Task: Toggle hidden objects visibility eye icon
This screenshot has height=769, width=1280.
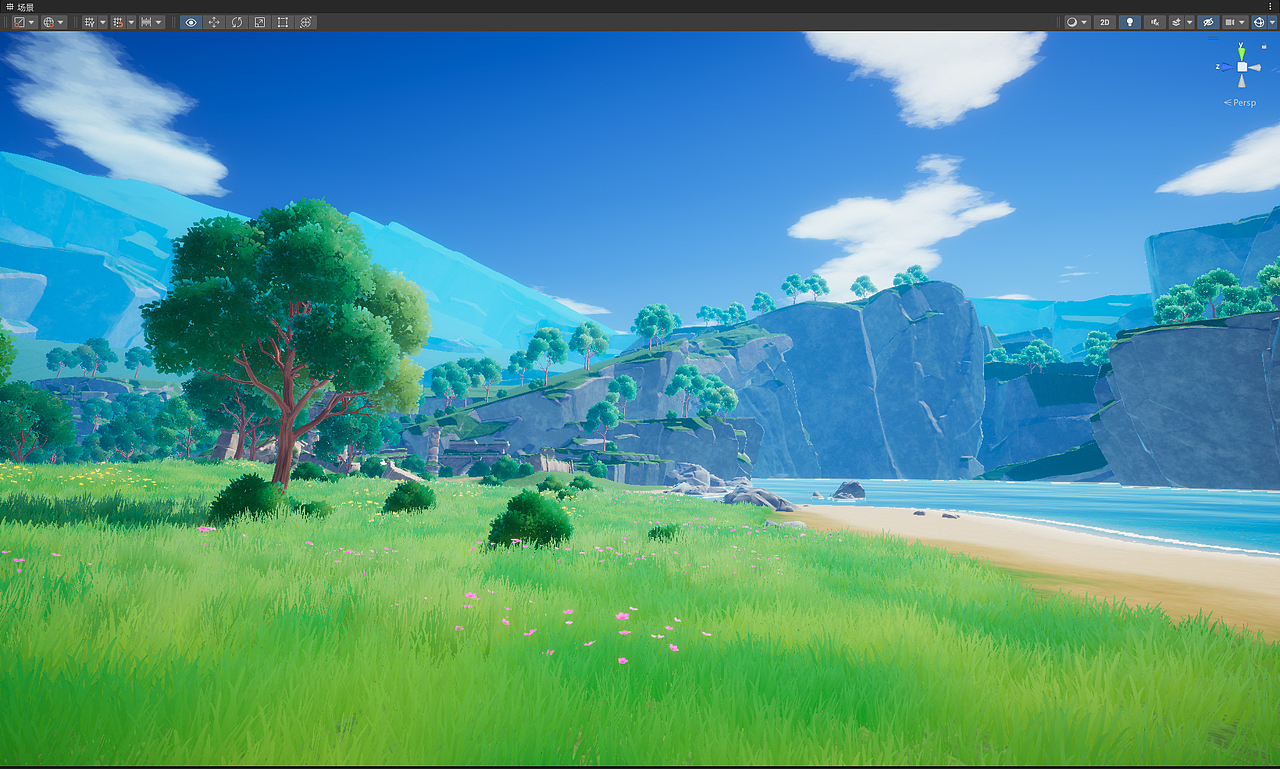Action: 1208,22
